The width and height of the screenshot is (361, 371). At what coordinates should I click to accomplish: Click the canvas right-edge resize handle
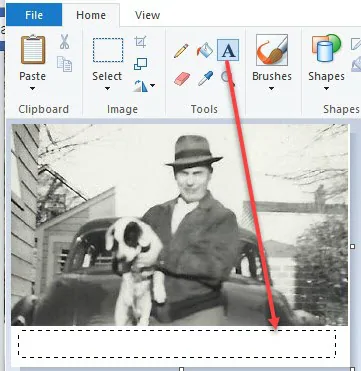[353, 246]
